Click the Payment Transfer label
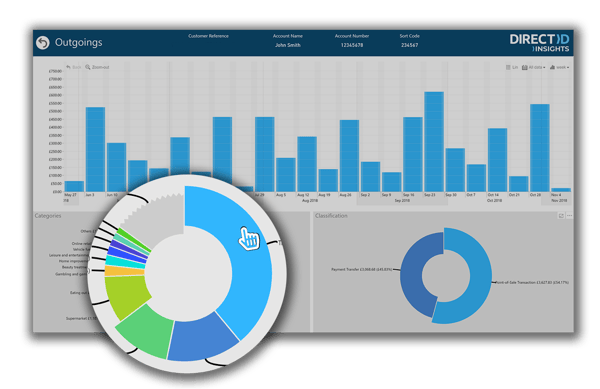The height and width of the screenshot is (389, 600). click(362, 270)
